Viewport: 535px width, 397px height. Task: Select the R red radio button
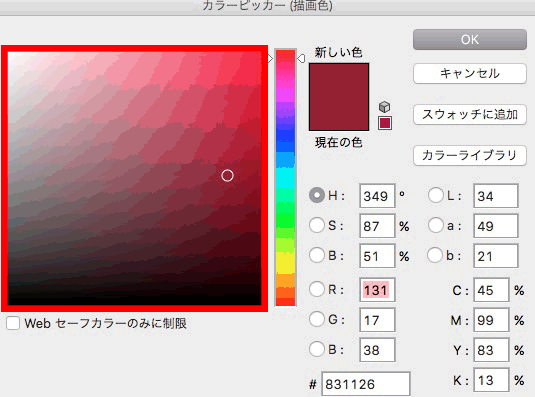click(317, 289)
